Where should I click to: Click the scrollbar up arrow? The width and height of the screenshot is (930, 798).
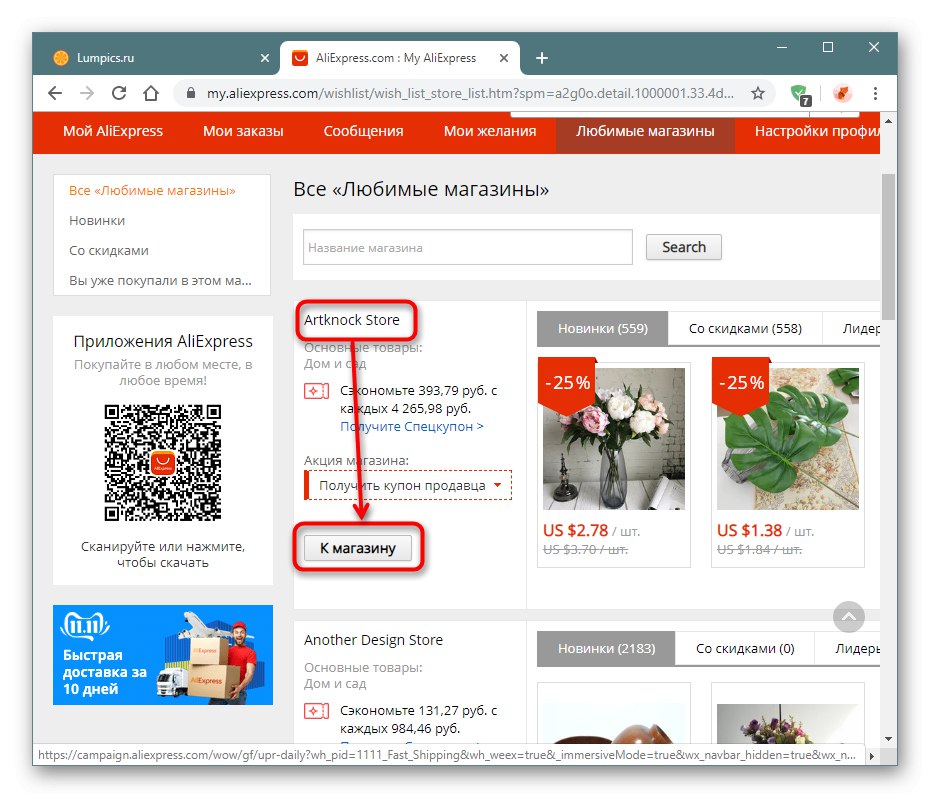[x=888, y=121]
